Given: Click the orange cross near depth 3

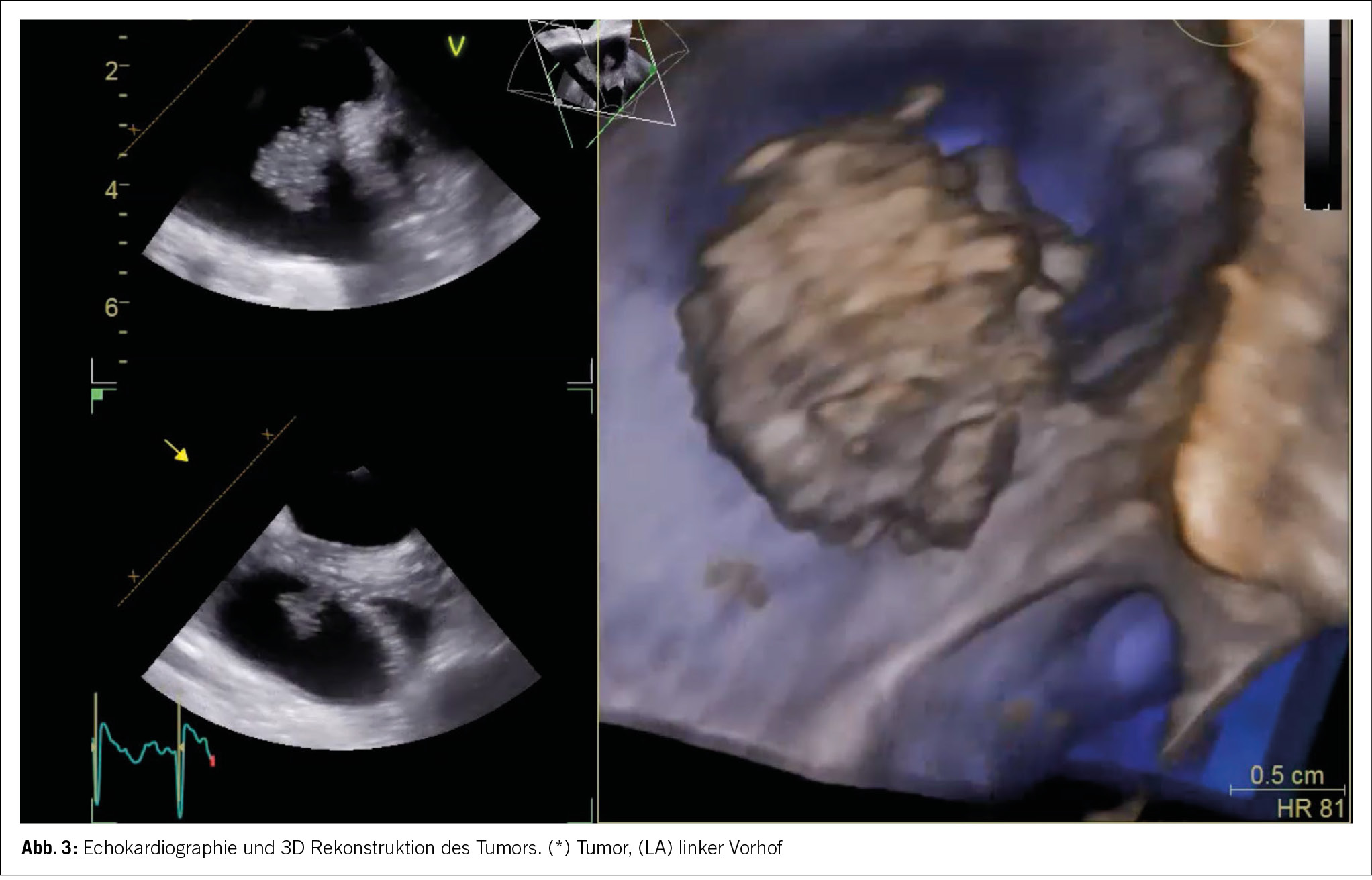Looking at the screenshot, I should [x=134, y=129].
